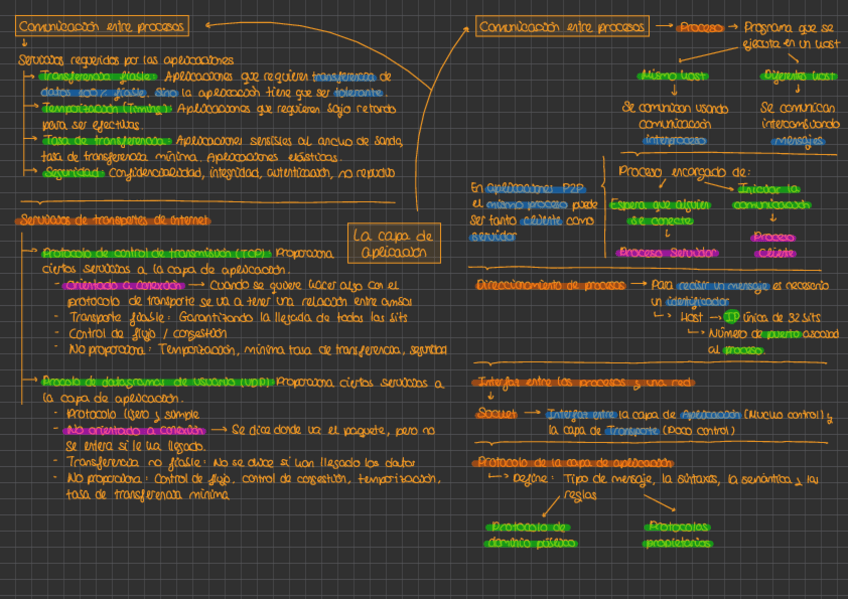The height and width of the screenshot is (599, 848).
Task: Click the green highlighted "Diferente host"
Action: pos(799,76)
